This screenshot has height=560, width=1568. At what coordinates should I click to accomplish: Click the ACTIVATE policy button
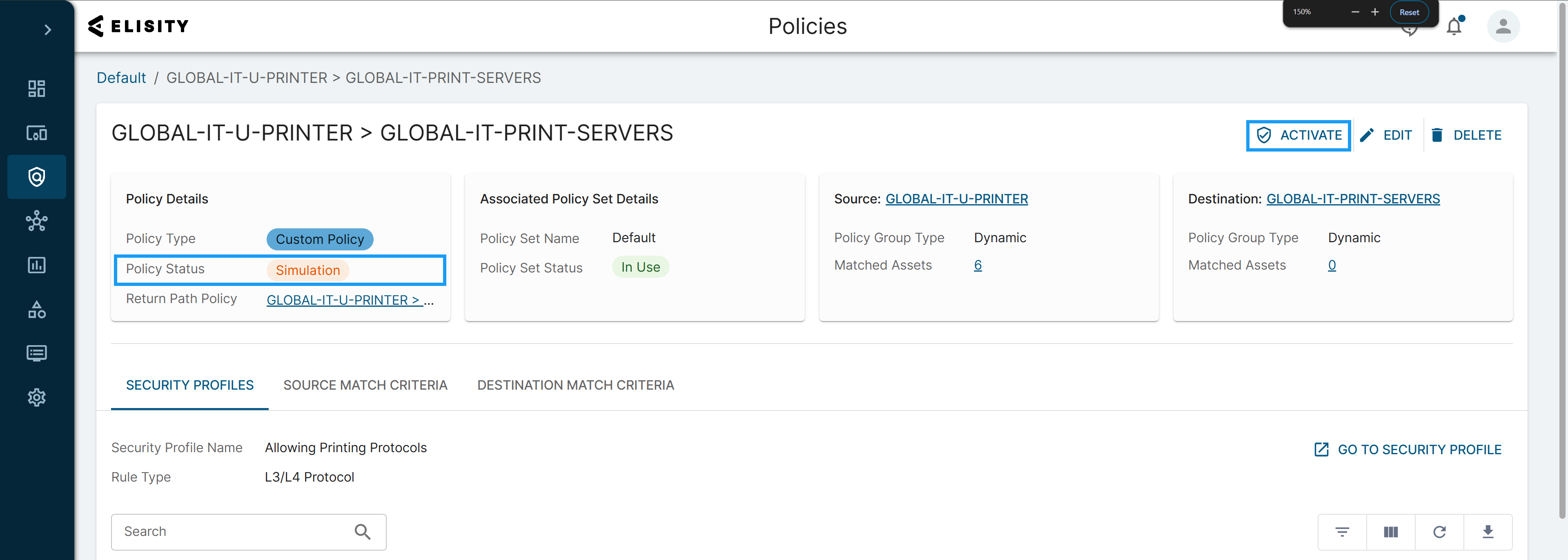point(1298,135)
